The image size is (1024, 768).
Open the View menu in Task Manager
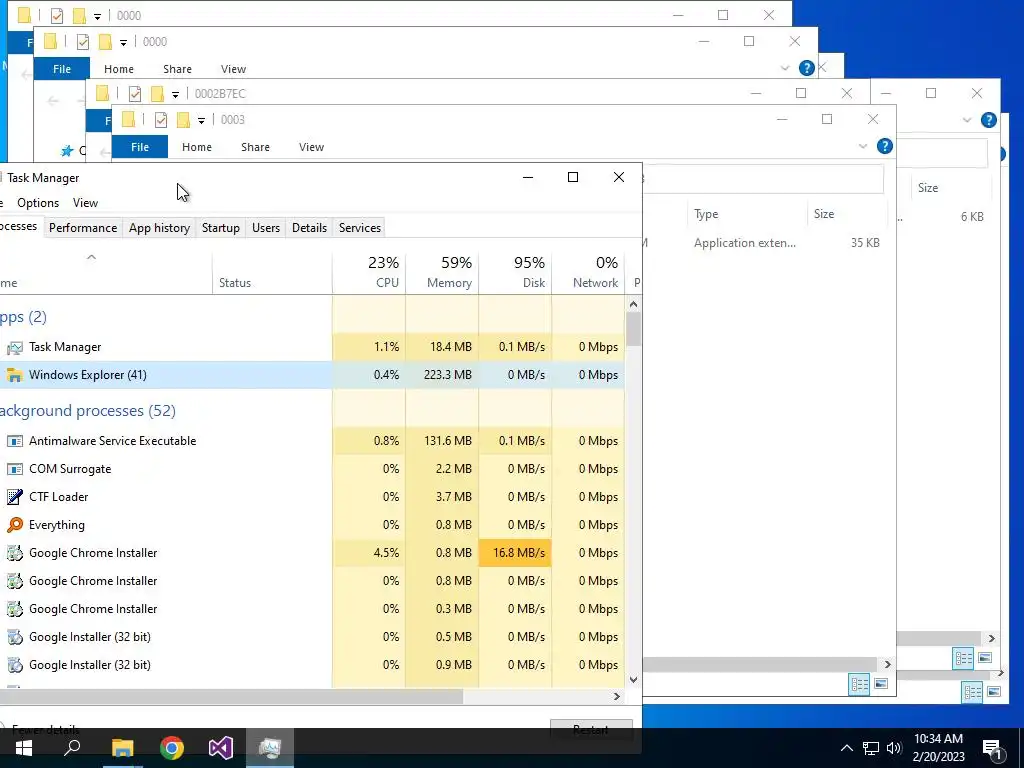pyautogui.click(x=86, y=203)
